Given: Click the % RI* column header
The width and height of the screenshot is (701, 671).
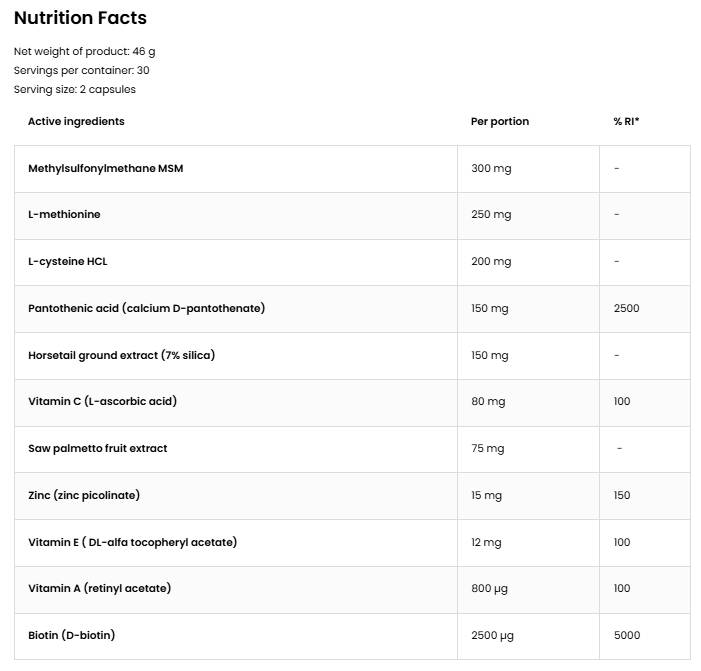Looking at the screenshot, I should point(626,121).
